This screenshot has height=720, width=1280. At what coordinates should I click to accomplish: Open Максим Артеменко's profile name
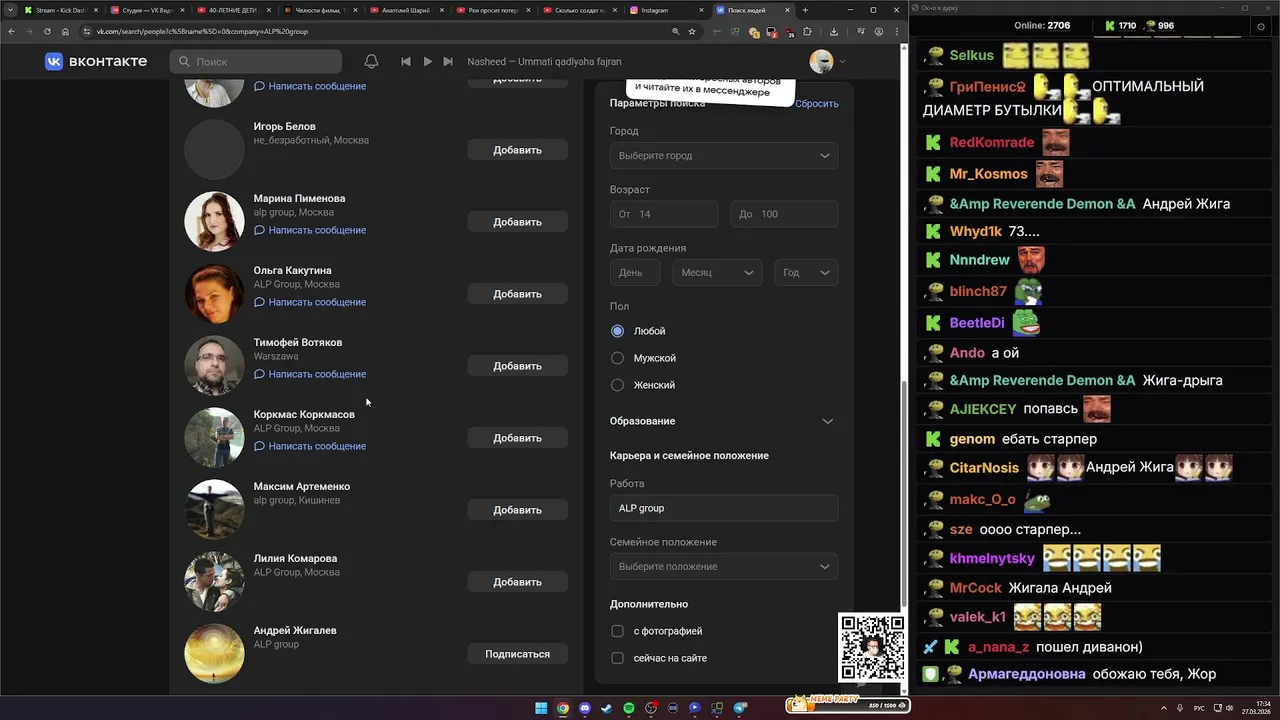click(302, 486)
